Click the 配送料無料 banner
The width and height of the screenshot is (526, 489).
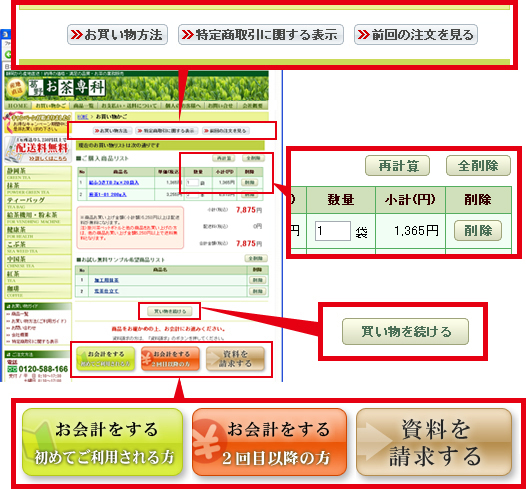(38, 149)
